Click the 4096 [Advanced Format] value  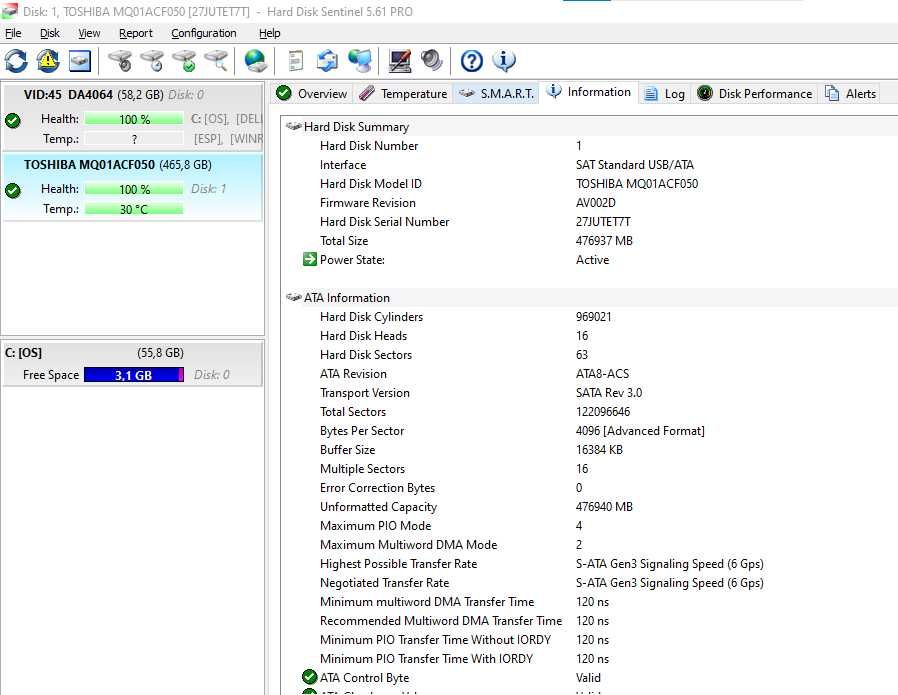(x=640, y=431)
